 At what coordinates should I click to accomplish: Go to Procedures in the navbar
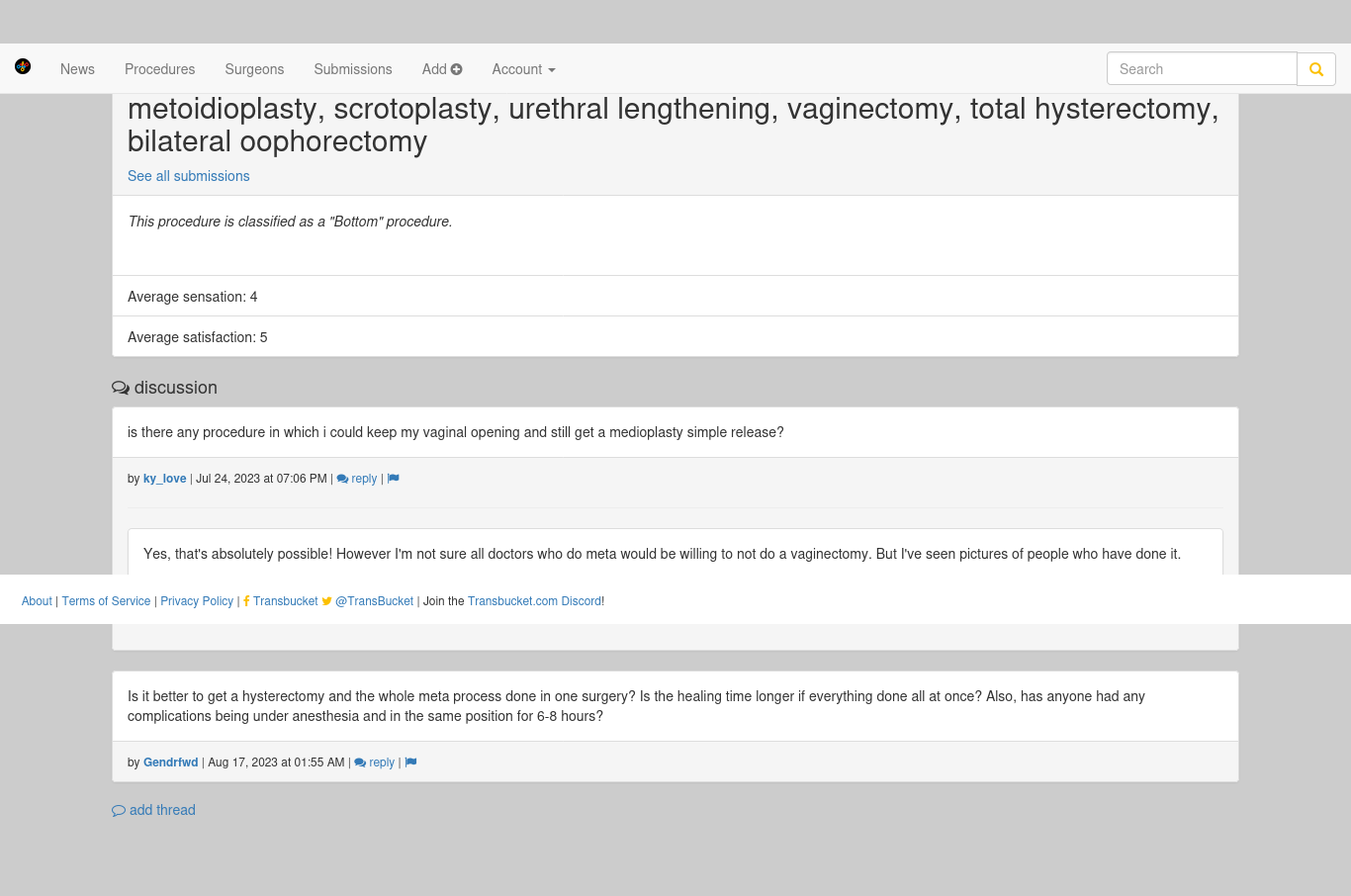[x=159, y=69]
